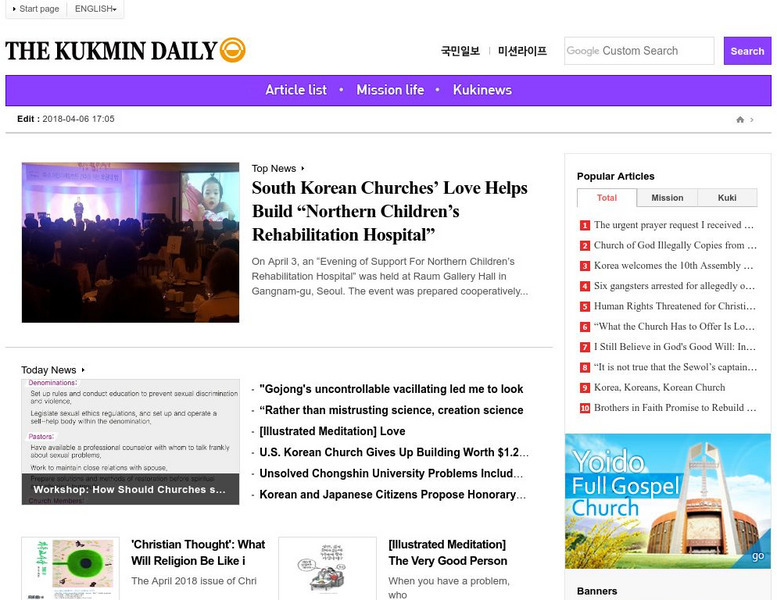The image size is (777, 600).
Task: Open the Northern Children's Rehabilitation Hospital headline
Action: coord(389,211)
